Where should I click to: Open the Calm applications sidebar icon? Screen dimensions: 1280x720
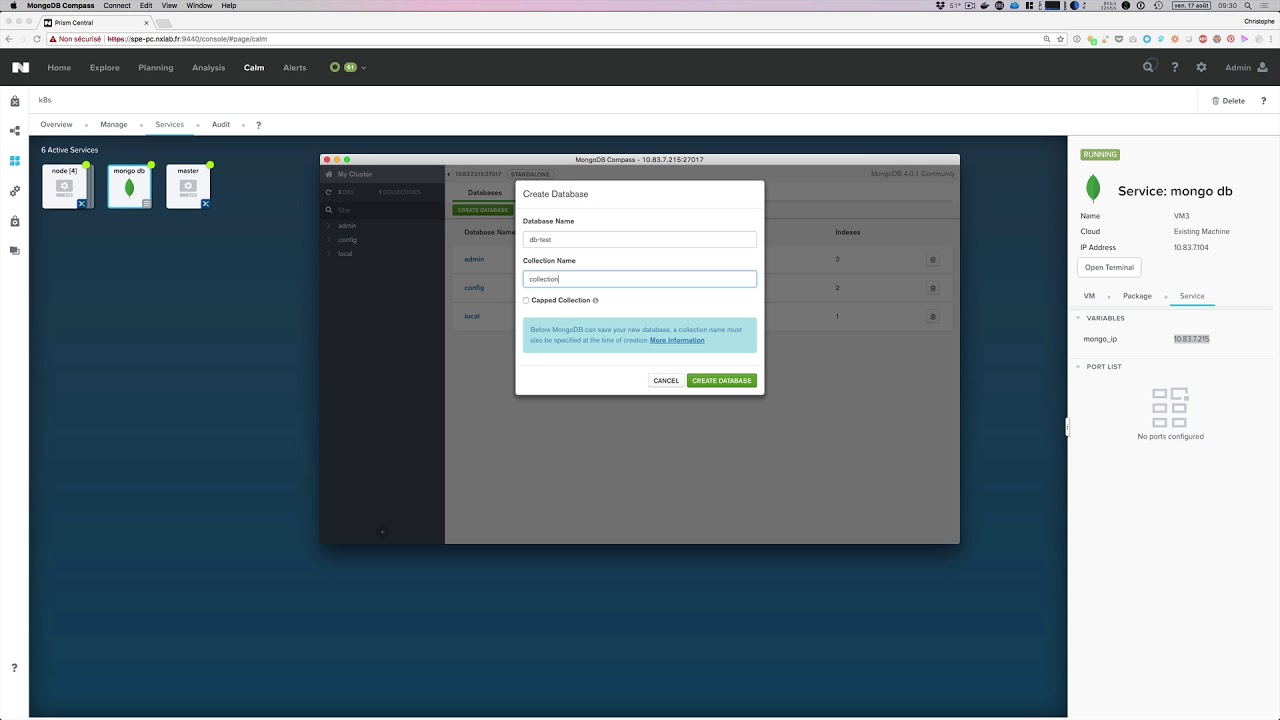pos(15,161)
